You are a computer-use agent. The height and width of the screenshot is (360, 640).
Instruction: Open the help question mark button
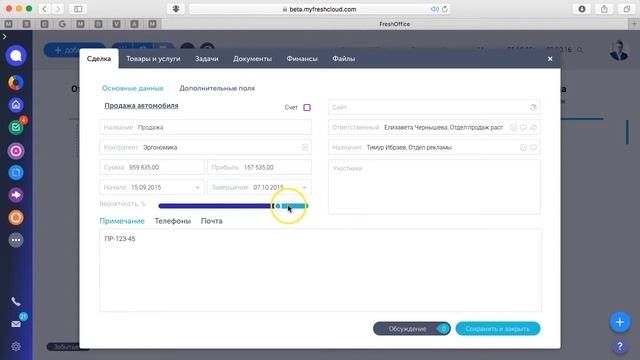tap(620, 347)
